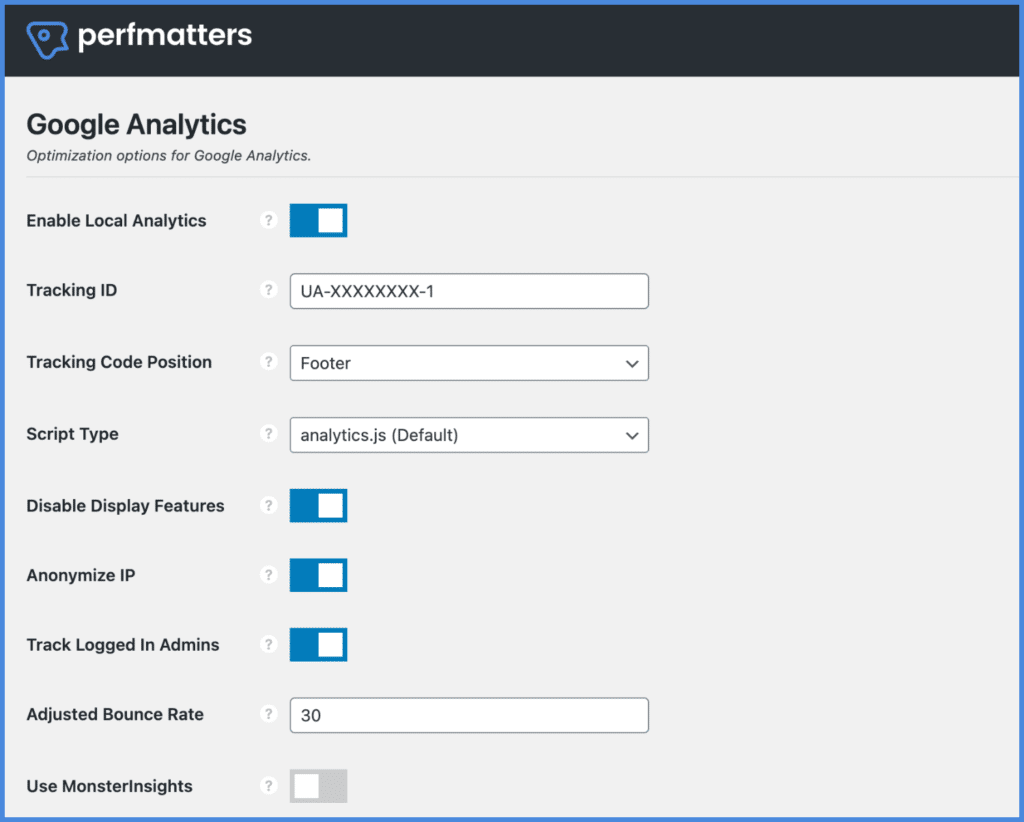This screenshot has height=822, width=1024.
Task: Click the 'Script Type' label
Action: pyautogui.click(x=72, y=434)
